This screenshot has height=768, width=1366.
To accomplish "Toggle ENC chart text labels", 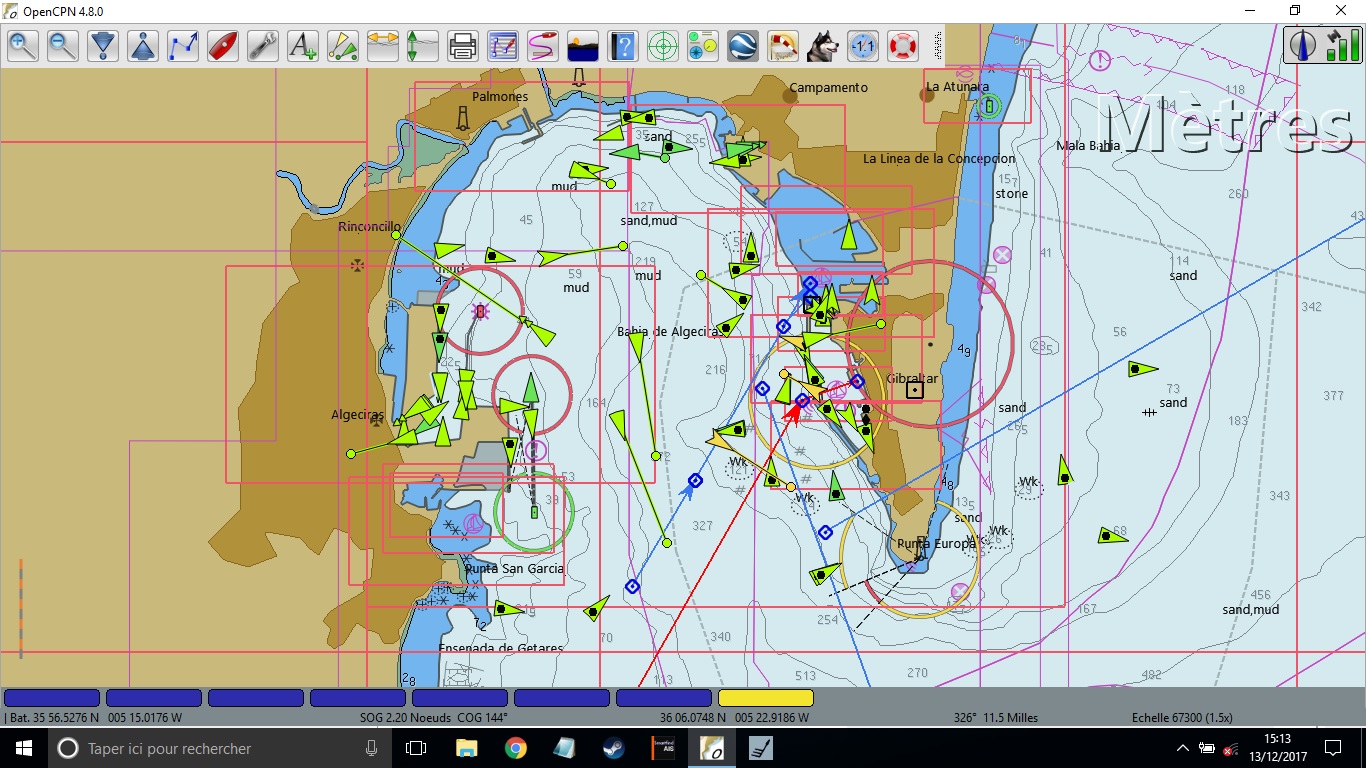I will pyautogui.click(x=302, y=45).
